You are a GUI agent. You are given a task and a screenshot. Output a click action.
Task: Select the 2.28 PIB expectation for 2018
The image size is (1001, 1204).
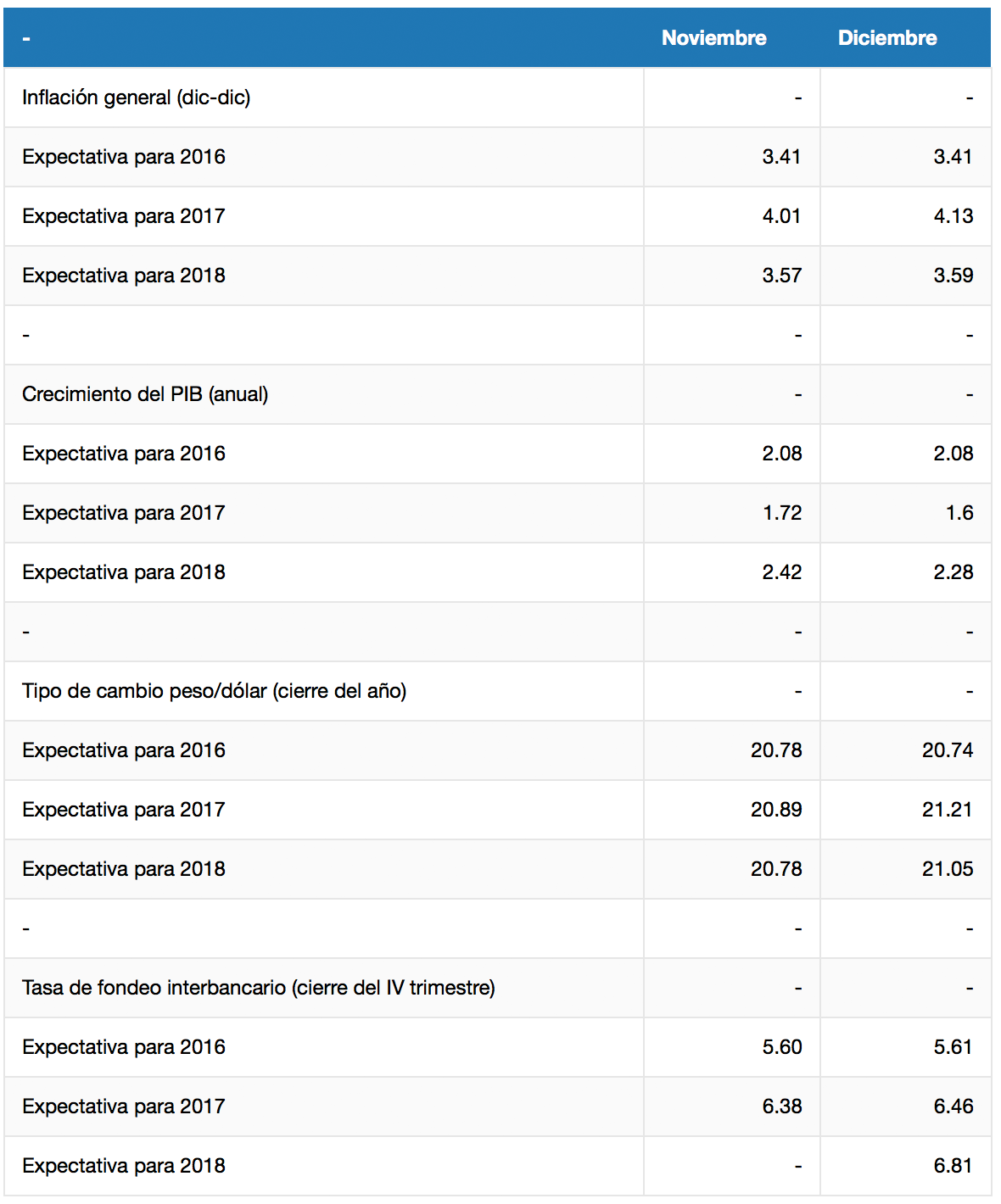953,572
